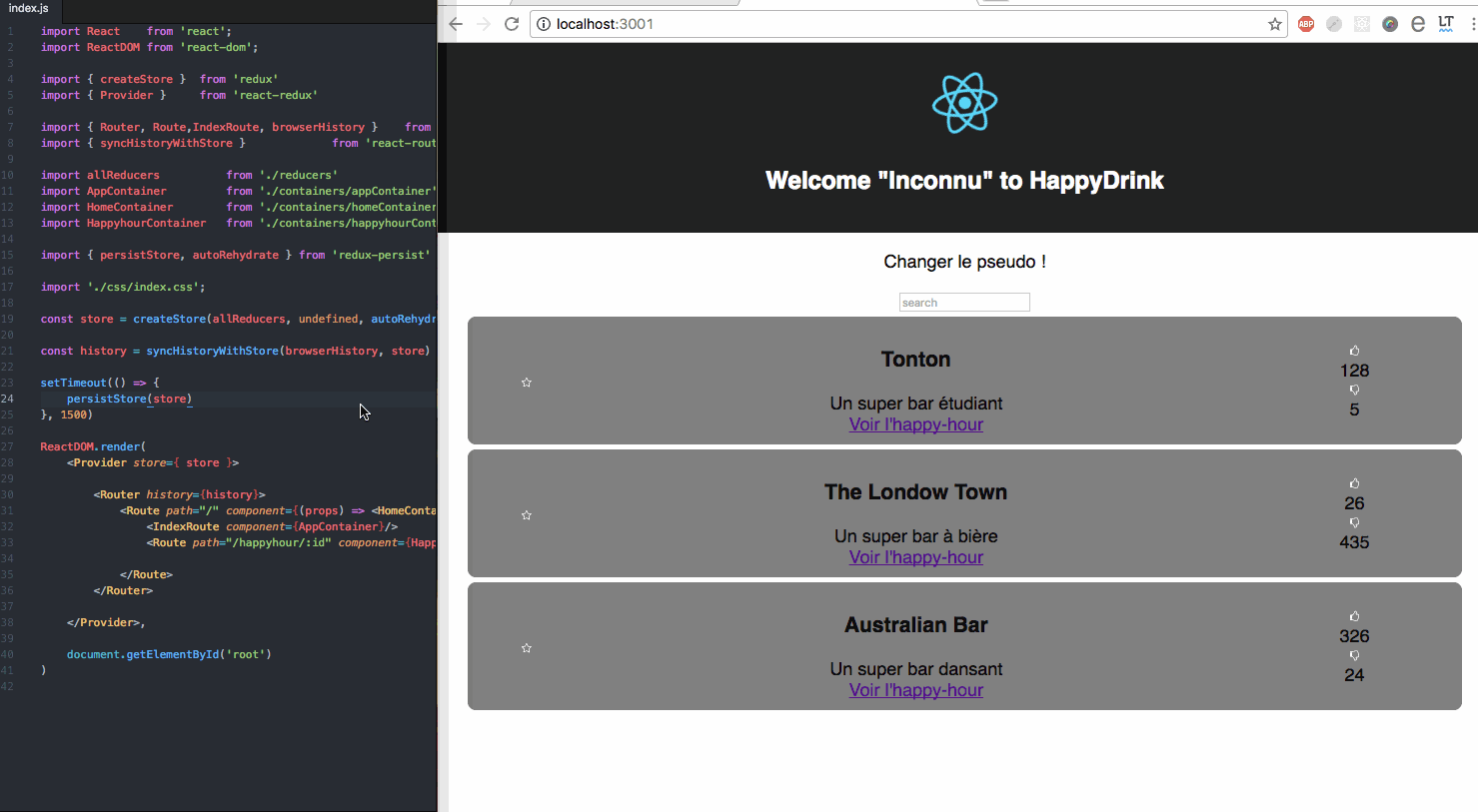Click 'Un super bar à bière' description
This screenshot has height=812, width=1478.
tap(916, 536)
